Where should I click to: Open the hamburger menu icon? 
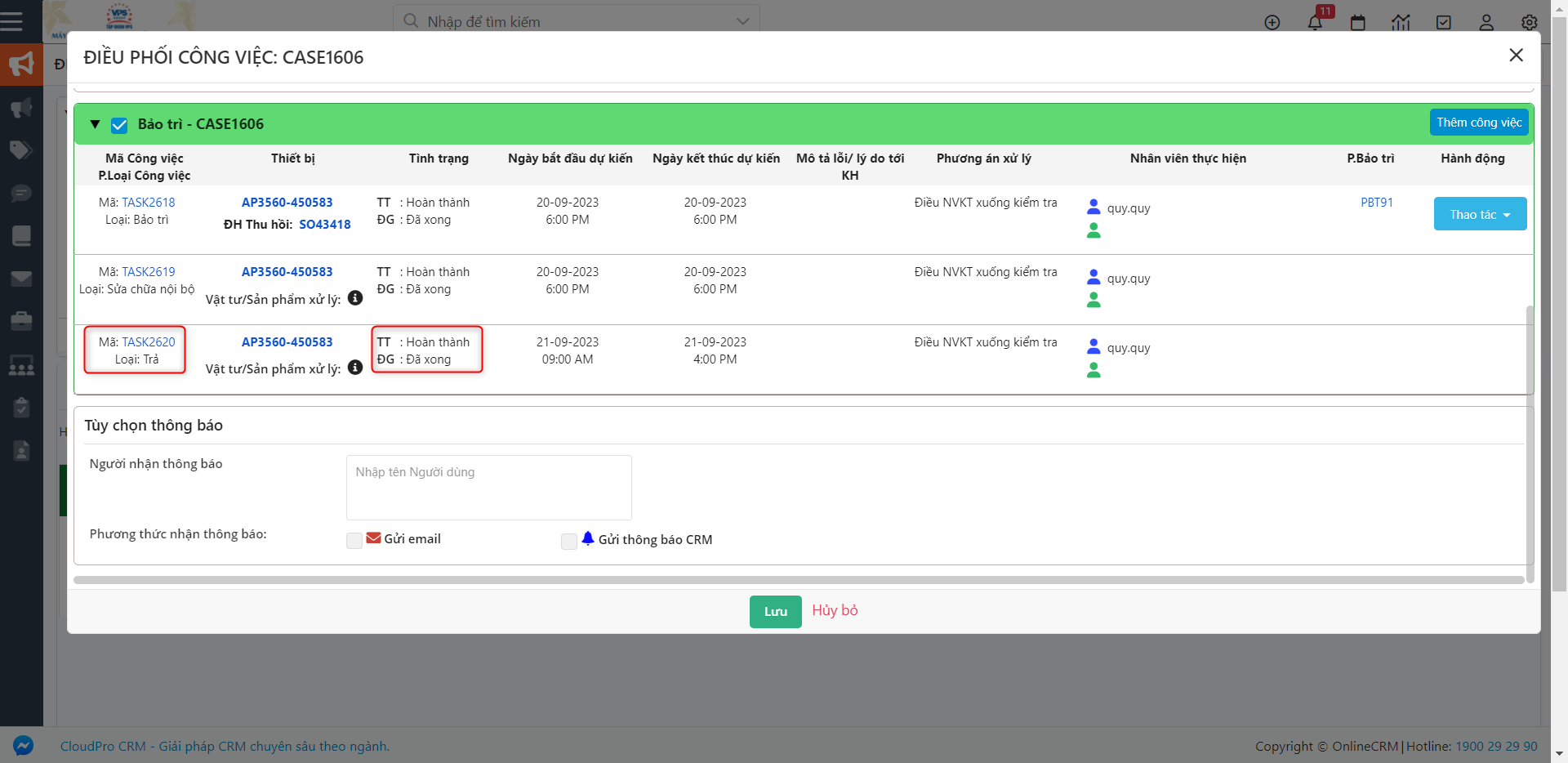click(11, 21)
